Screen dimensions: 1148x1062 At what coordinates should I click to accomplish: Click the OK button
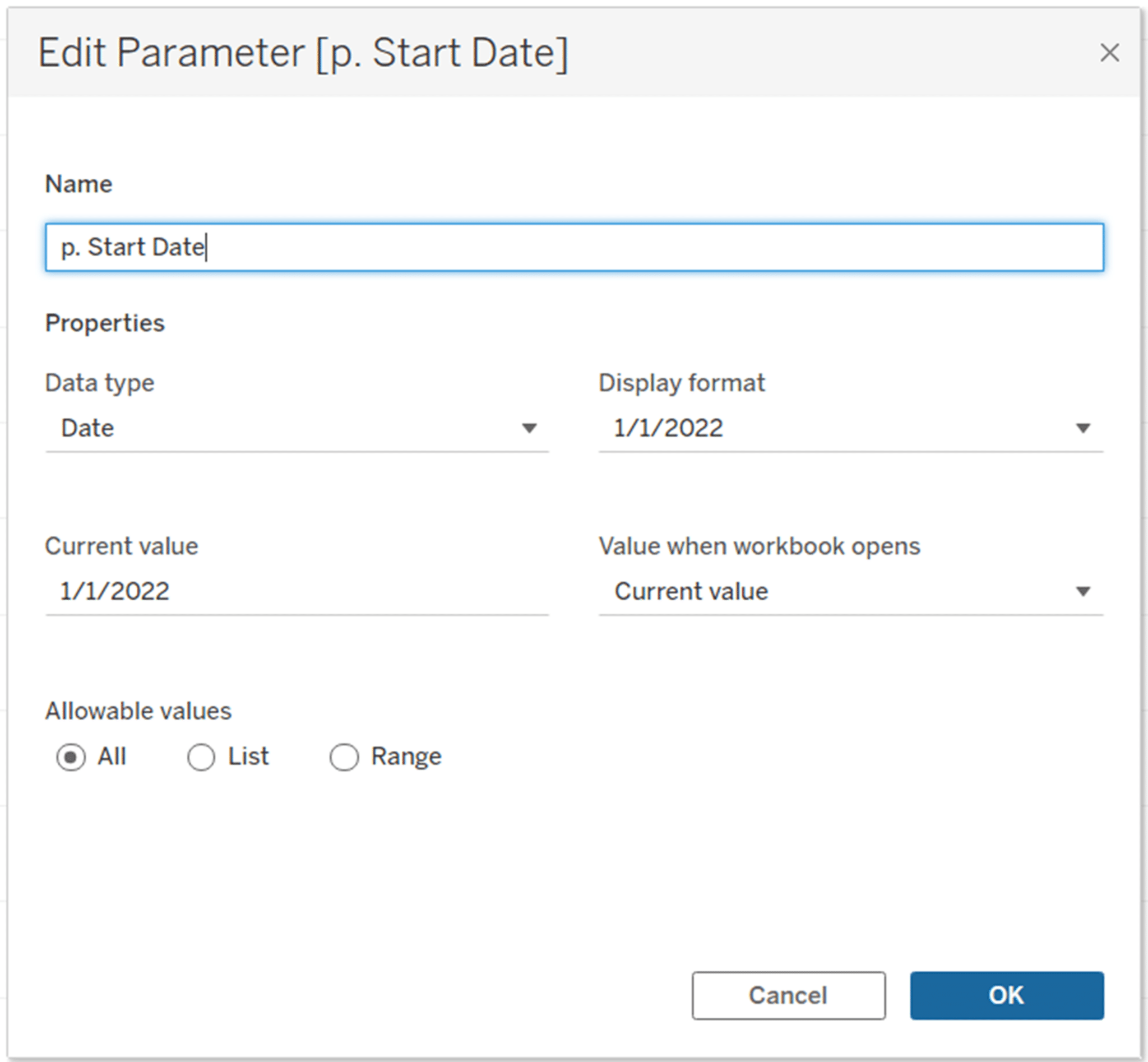[x=1007, y=996]
